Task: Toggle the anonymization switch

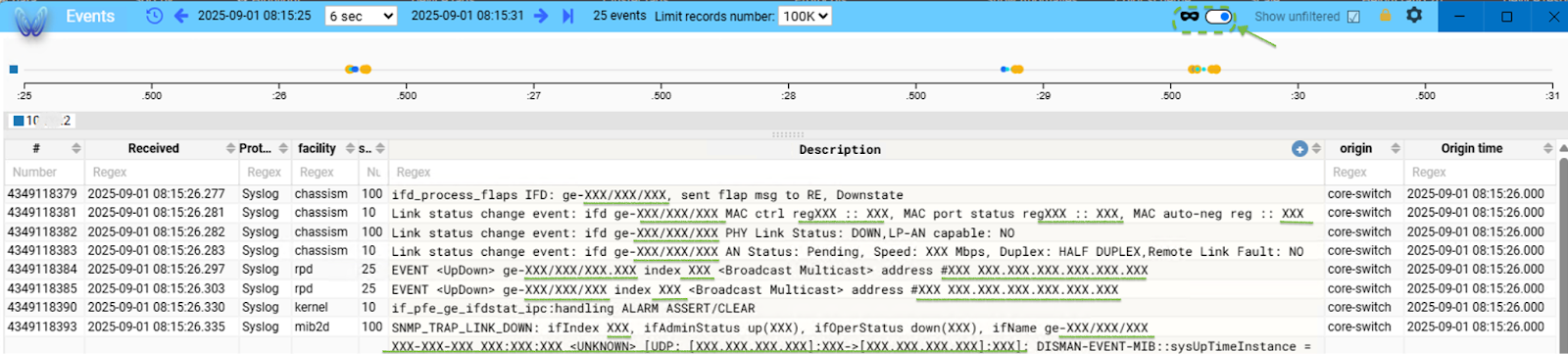Action: 1218,16
